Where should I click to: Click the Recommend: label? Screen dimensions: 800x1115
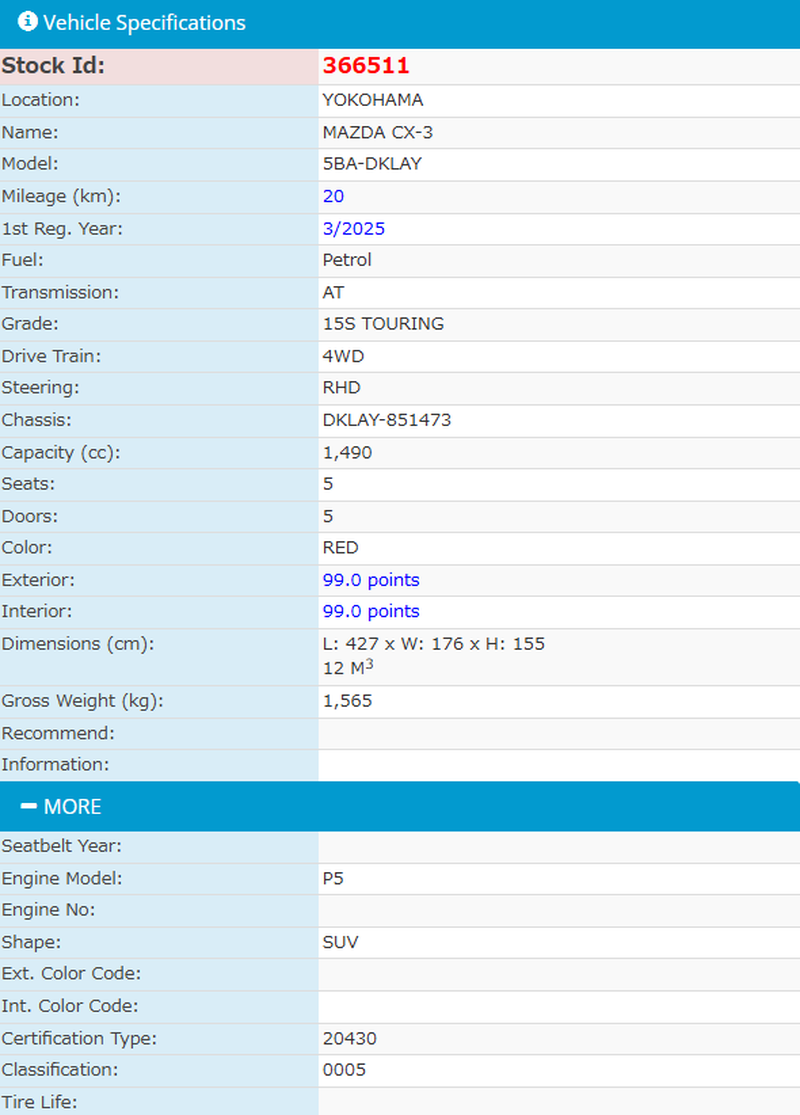click(x=58, y=733)
